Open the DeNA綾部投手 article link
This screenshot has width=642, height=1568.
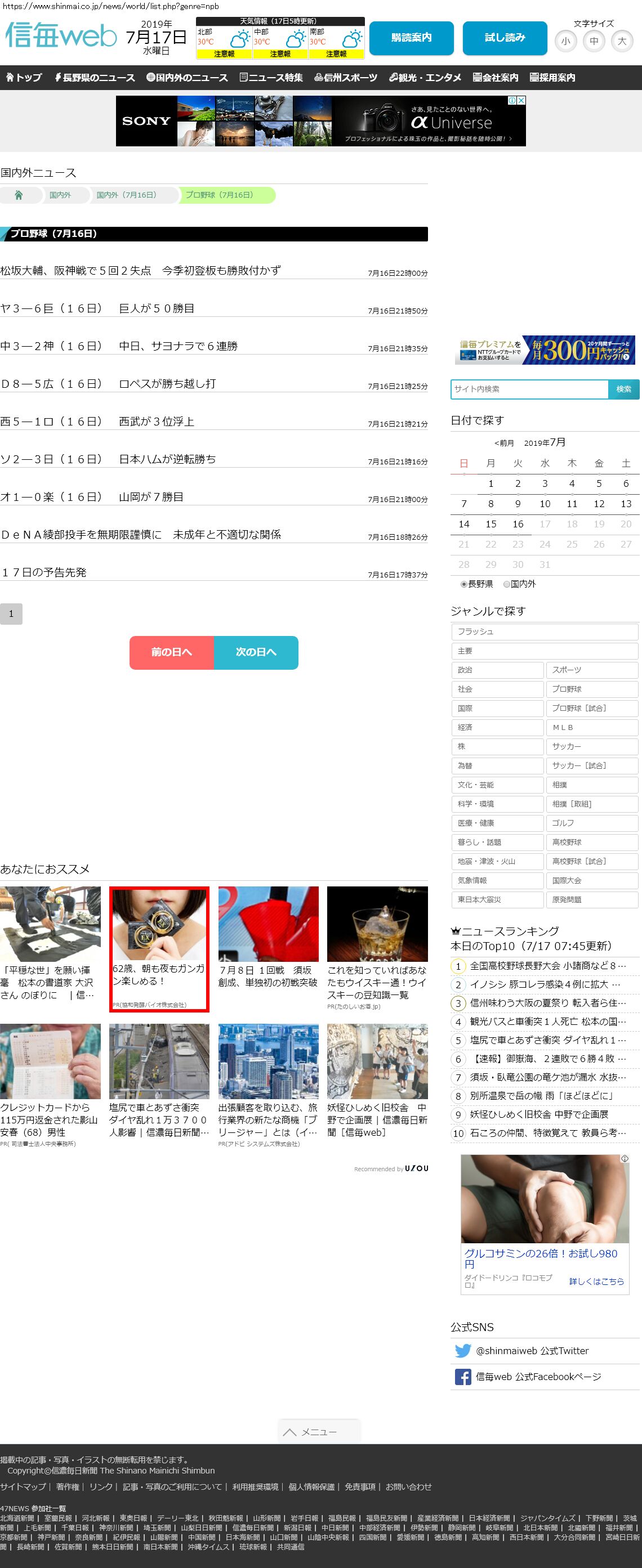pyautogui.click(x=141, y=535)
